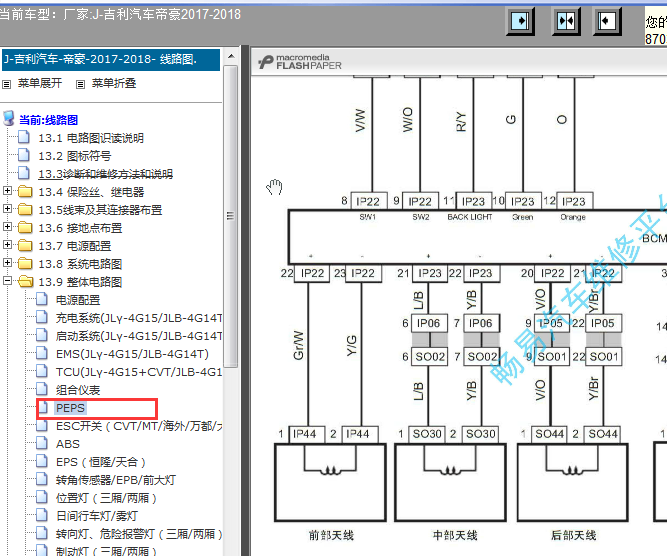Viewport: 667px width, 556px height.
Task: Click the 后部天线 antenna box in diagram
Action: pos(573,482)
